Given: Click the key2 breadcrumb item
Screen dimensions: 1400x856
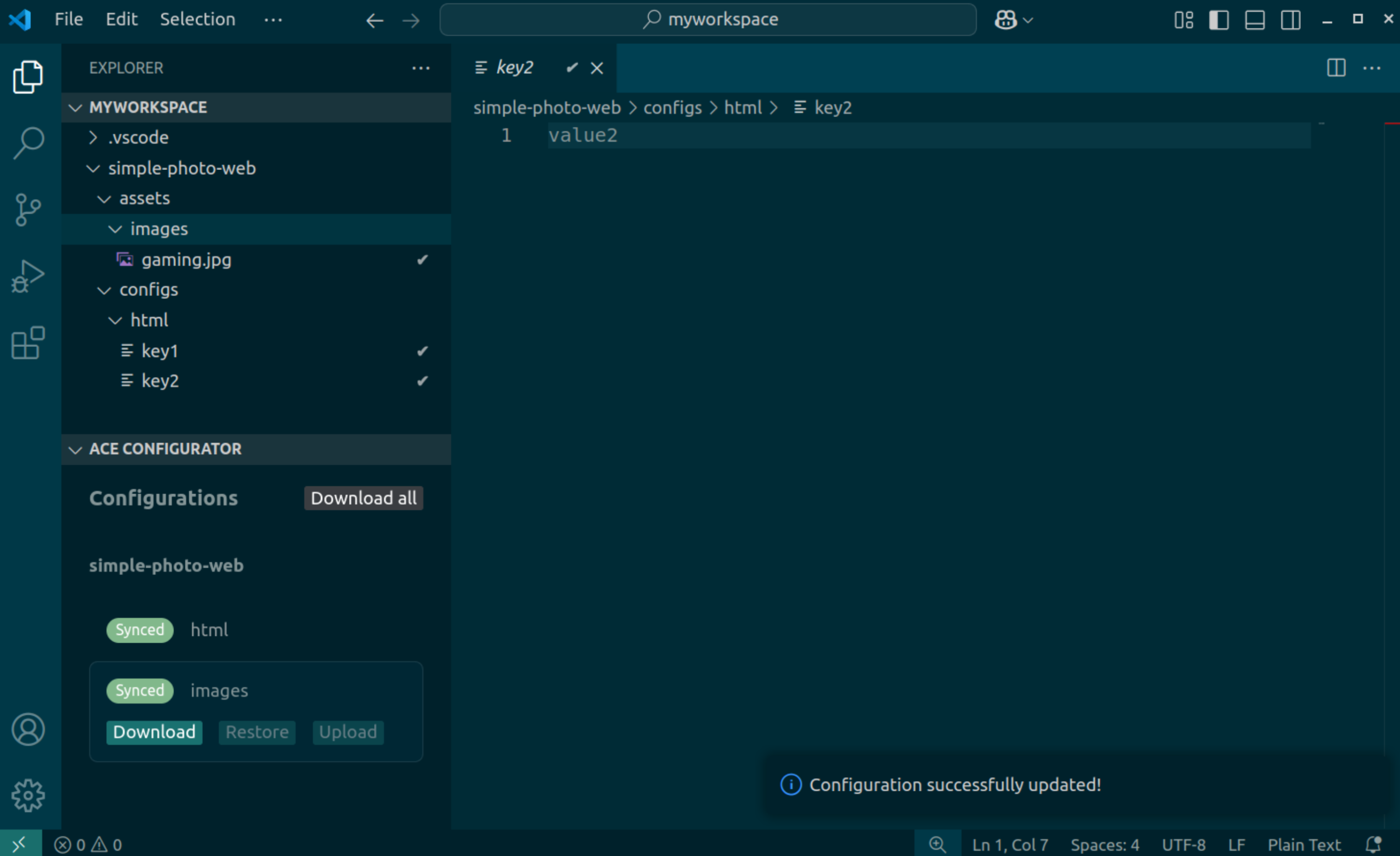Looking at the screenshot, I should (823, 108).
